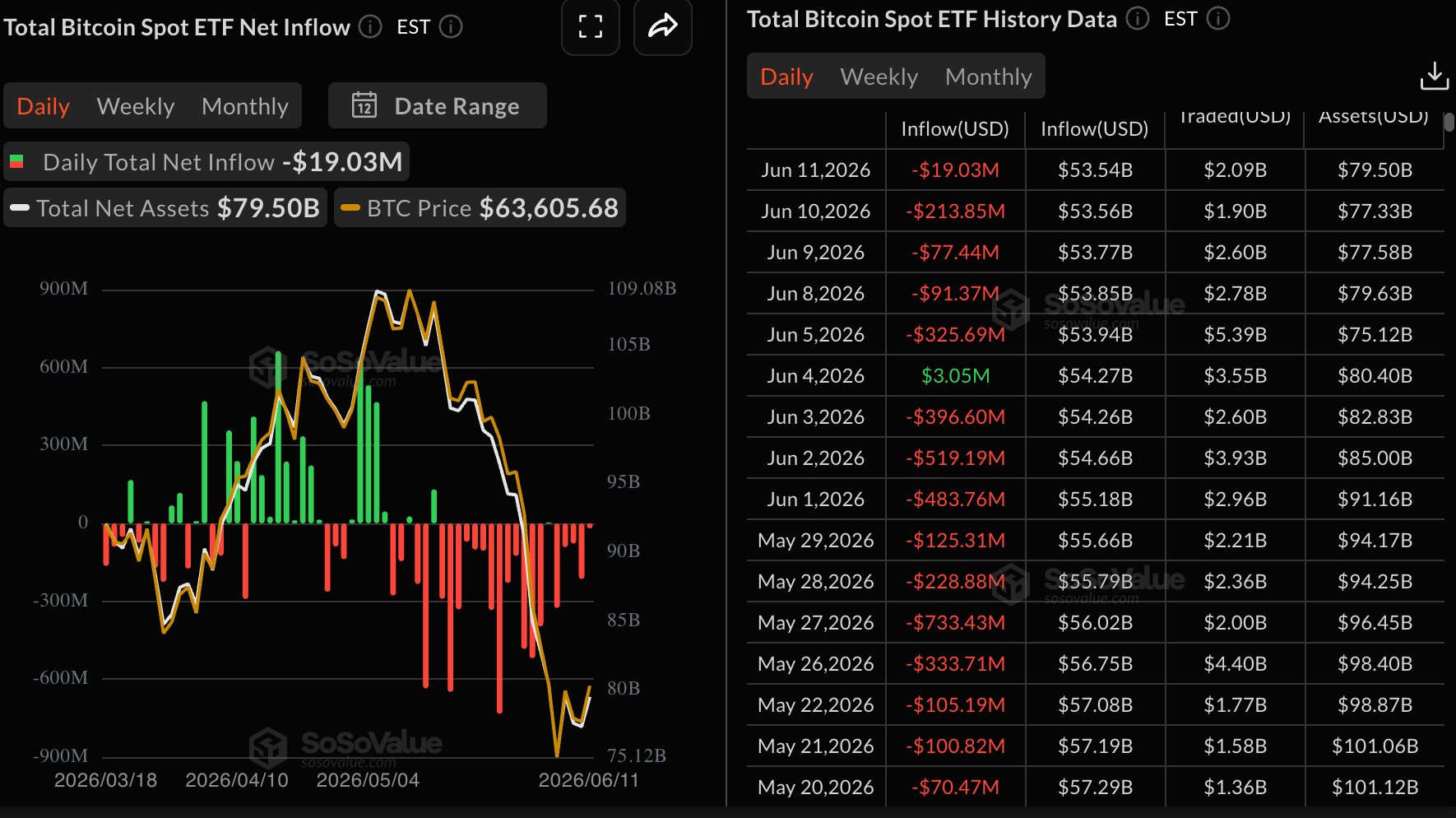Click the $101.12B total assets cell

point(1375,788)
